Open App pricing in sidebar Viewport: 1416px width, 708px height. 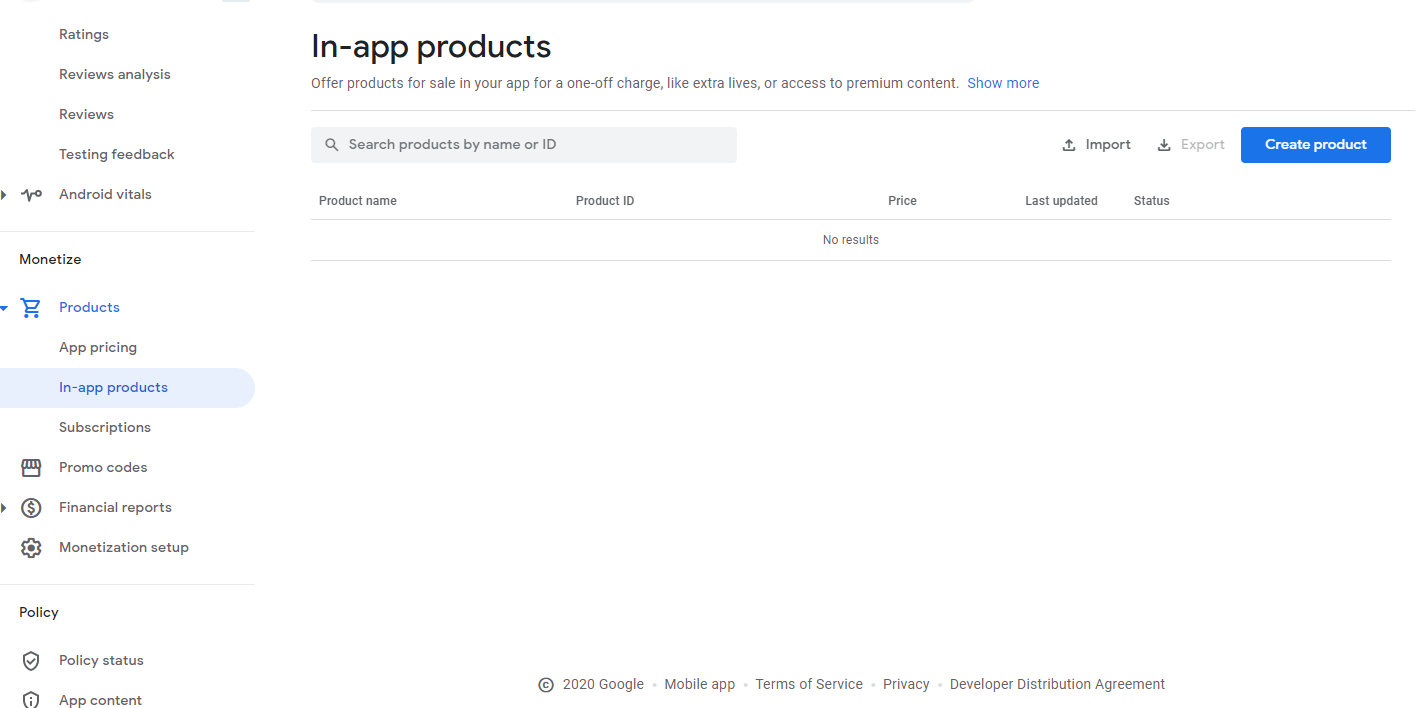[x=98, y=348]
